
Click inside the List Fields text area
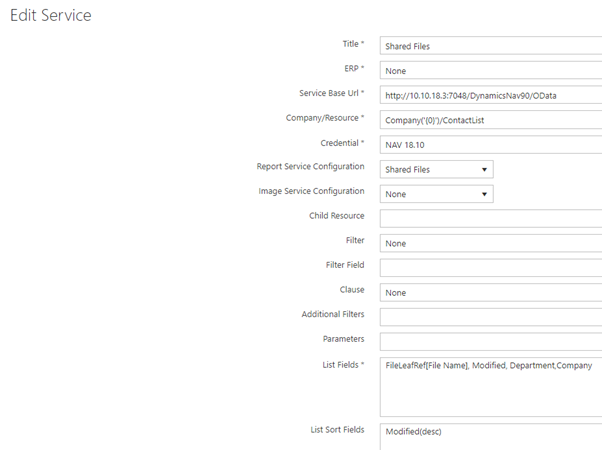(x=490, y=386)
